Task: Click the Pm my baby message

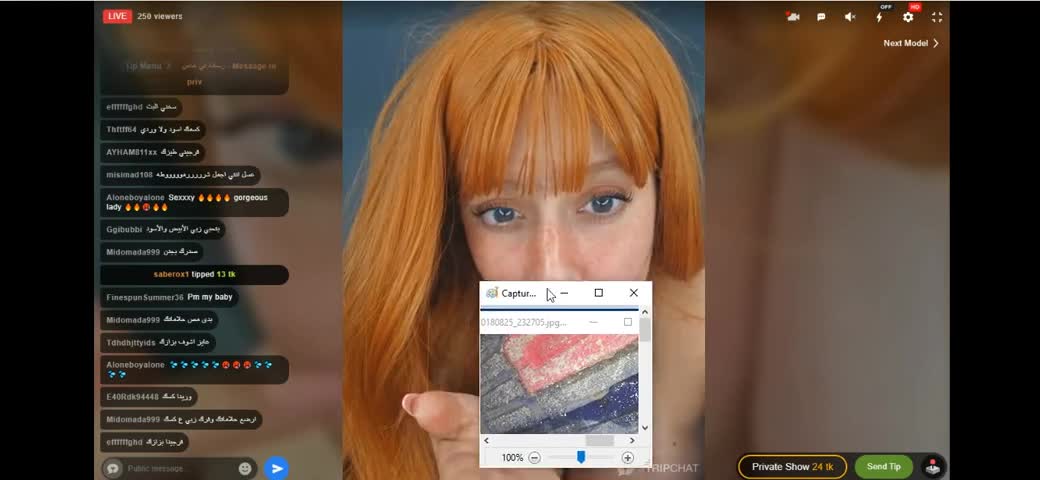Action: pos(210,297)
